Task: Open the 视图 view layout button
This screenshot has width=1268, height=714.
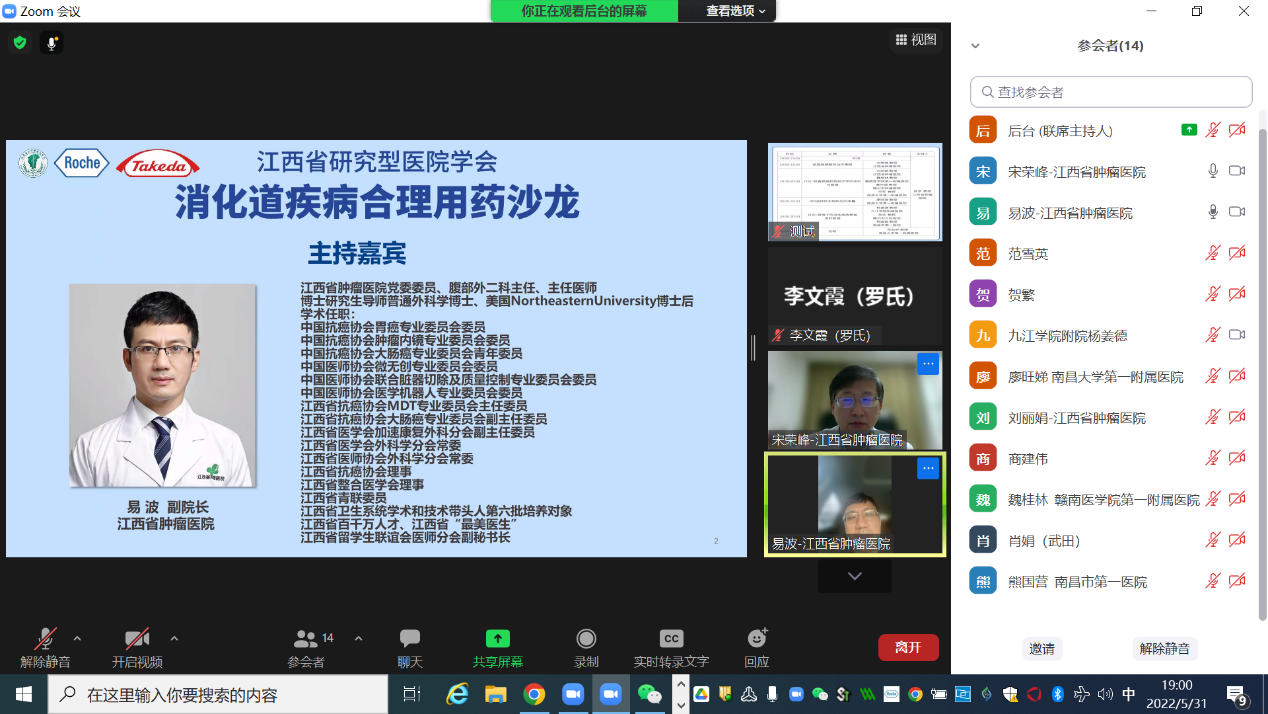Action: pos(916,40)
